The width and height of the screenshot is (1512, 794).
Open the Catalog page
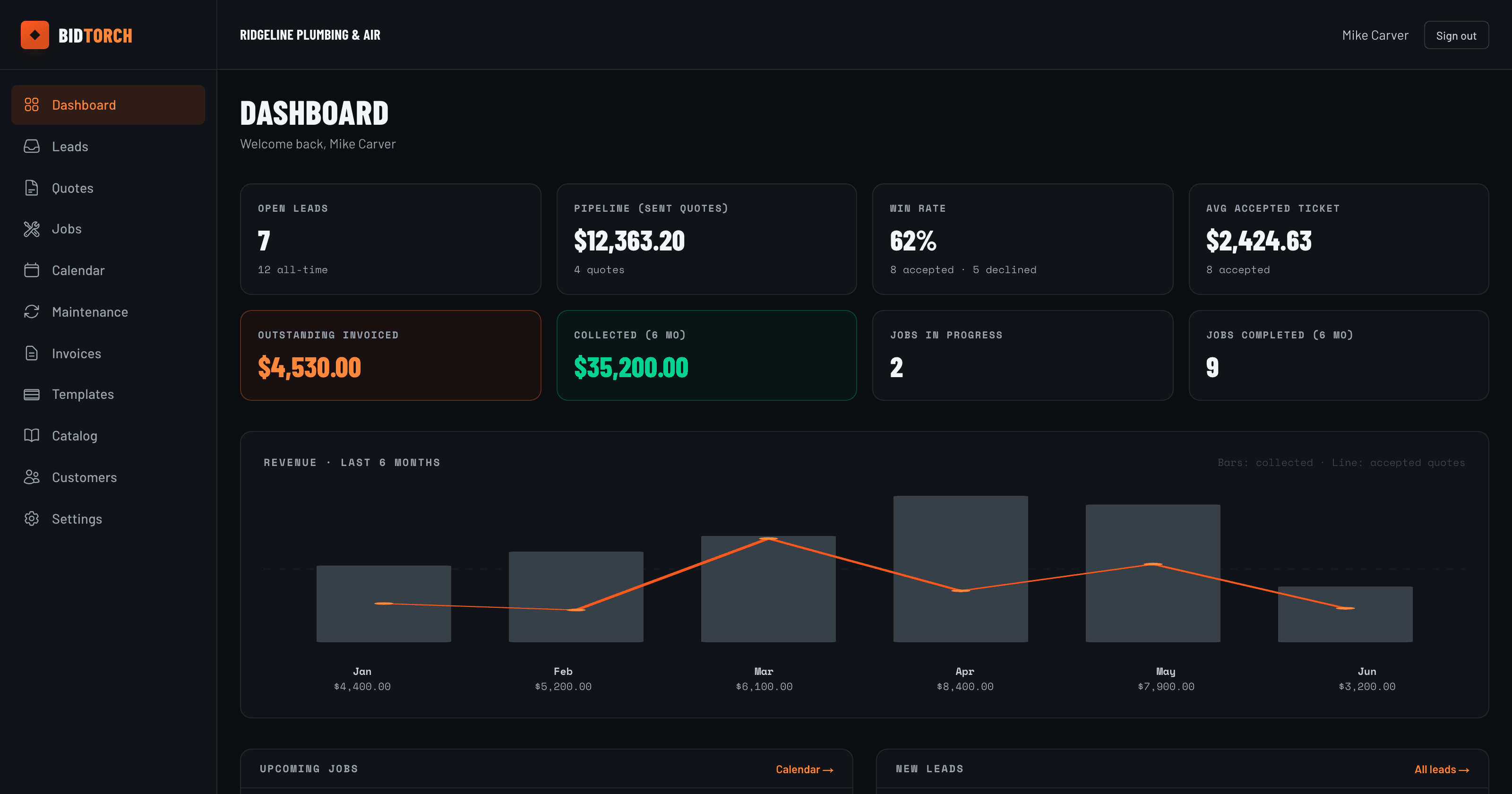[108, 436]
